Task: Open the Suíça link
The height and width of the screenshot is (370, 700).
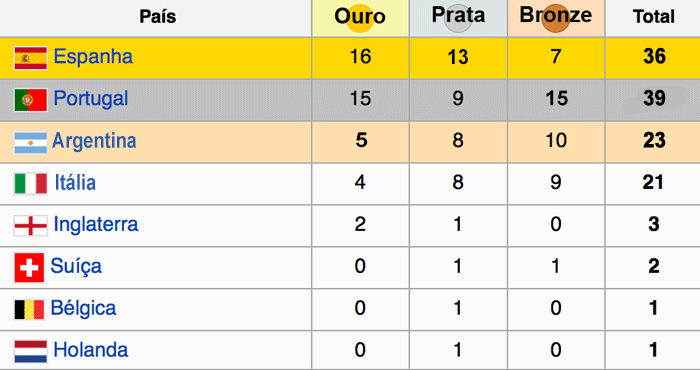Action: click(x=76, y=266)
